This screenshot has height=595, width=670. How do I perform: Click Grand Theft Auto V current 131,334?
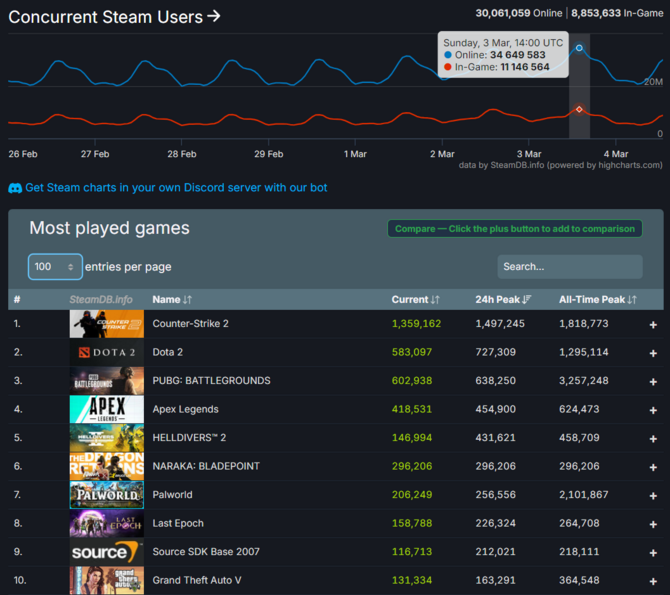click(x=412, y=580)
